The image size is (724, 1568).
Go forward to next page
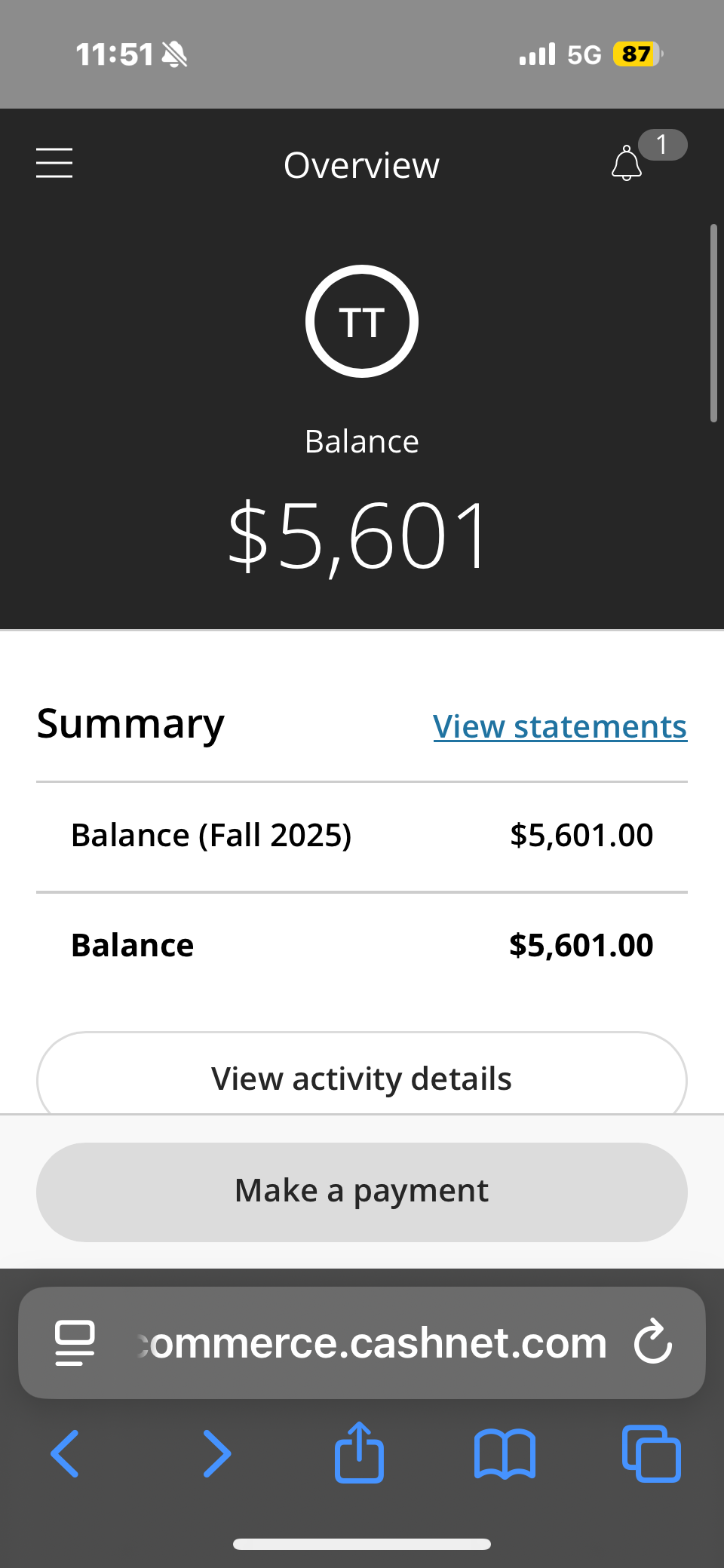(x=217, y=1453)
